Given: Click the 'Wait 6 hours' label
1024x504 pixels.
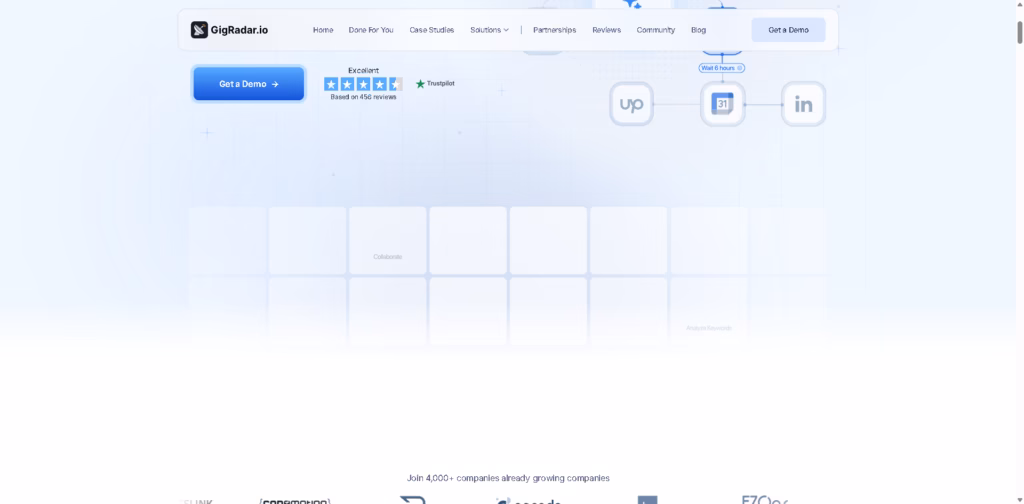Looking at the screenshot, I should click(722, 68).
